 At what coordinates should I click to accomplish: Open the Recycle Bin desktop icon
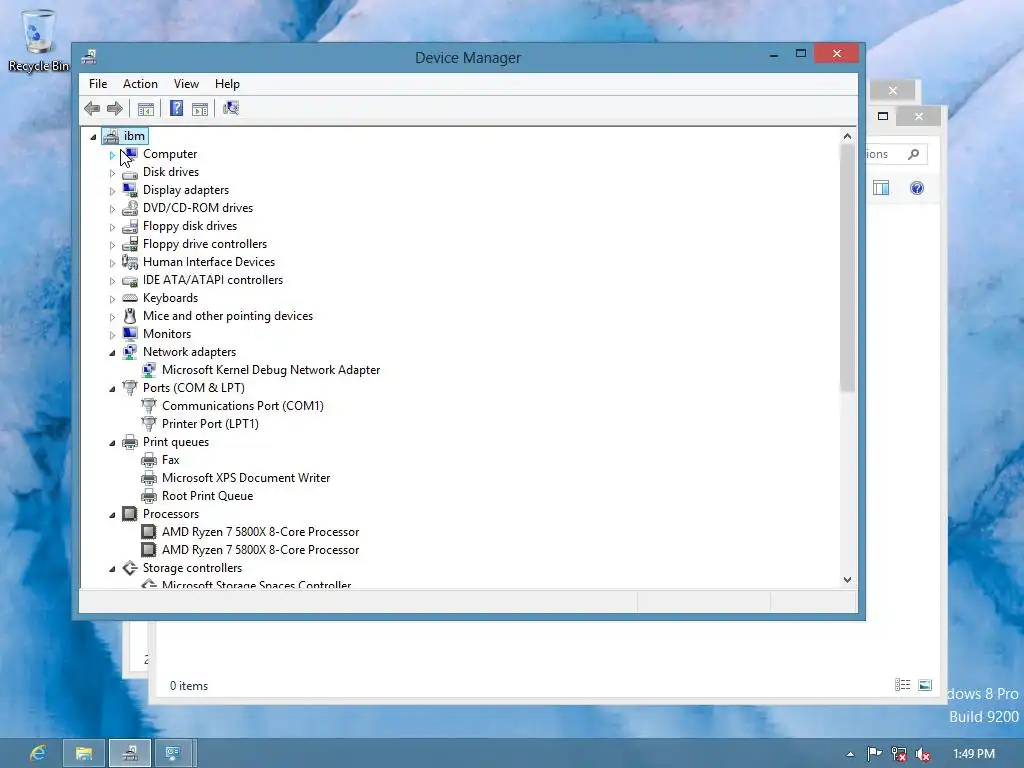click(39, 40)
